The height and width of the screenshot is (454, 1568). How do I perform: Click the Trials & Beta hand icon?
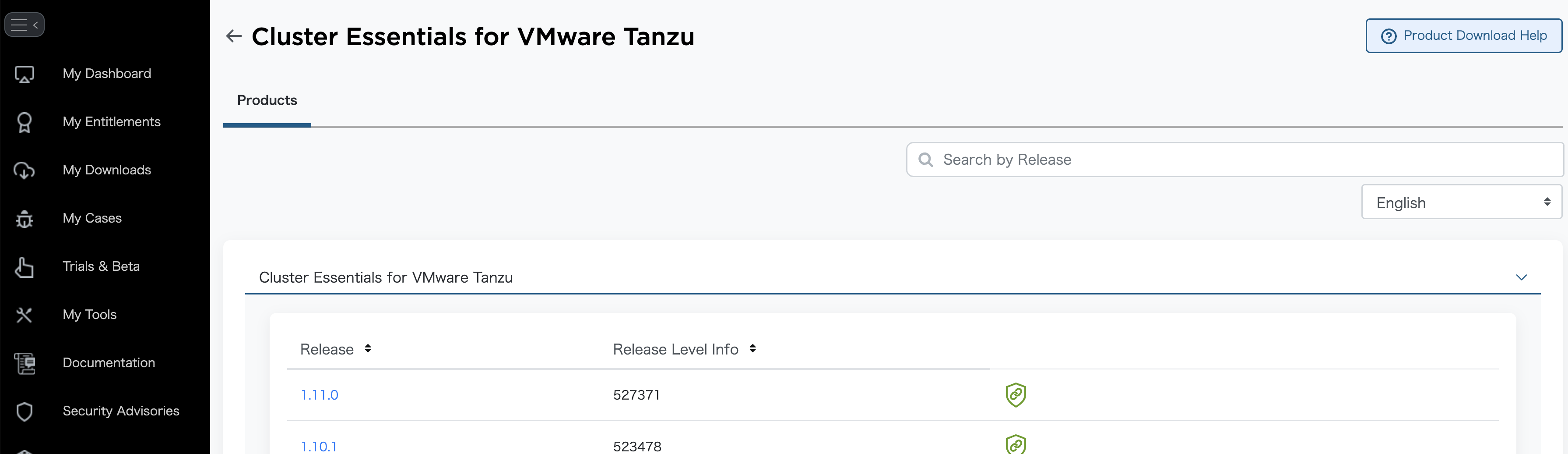pos(25,267)
